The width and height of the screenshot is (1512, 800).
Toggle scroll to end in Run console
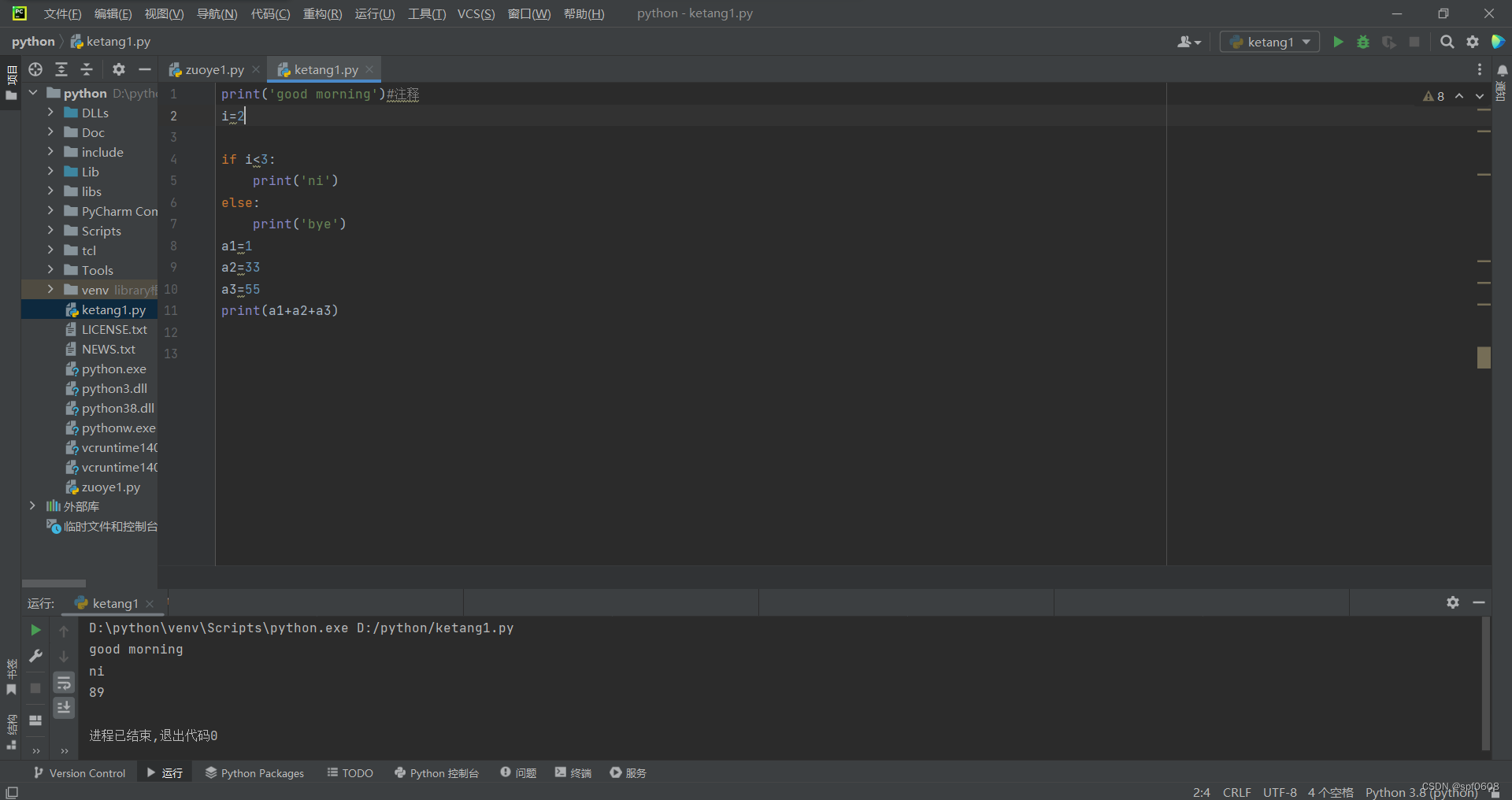[64, 708]
